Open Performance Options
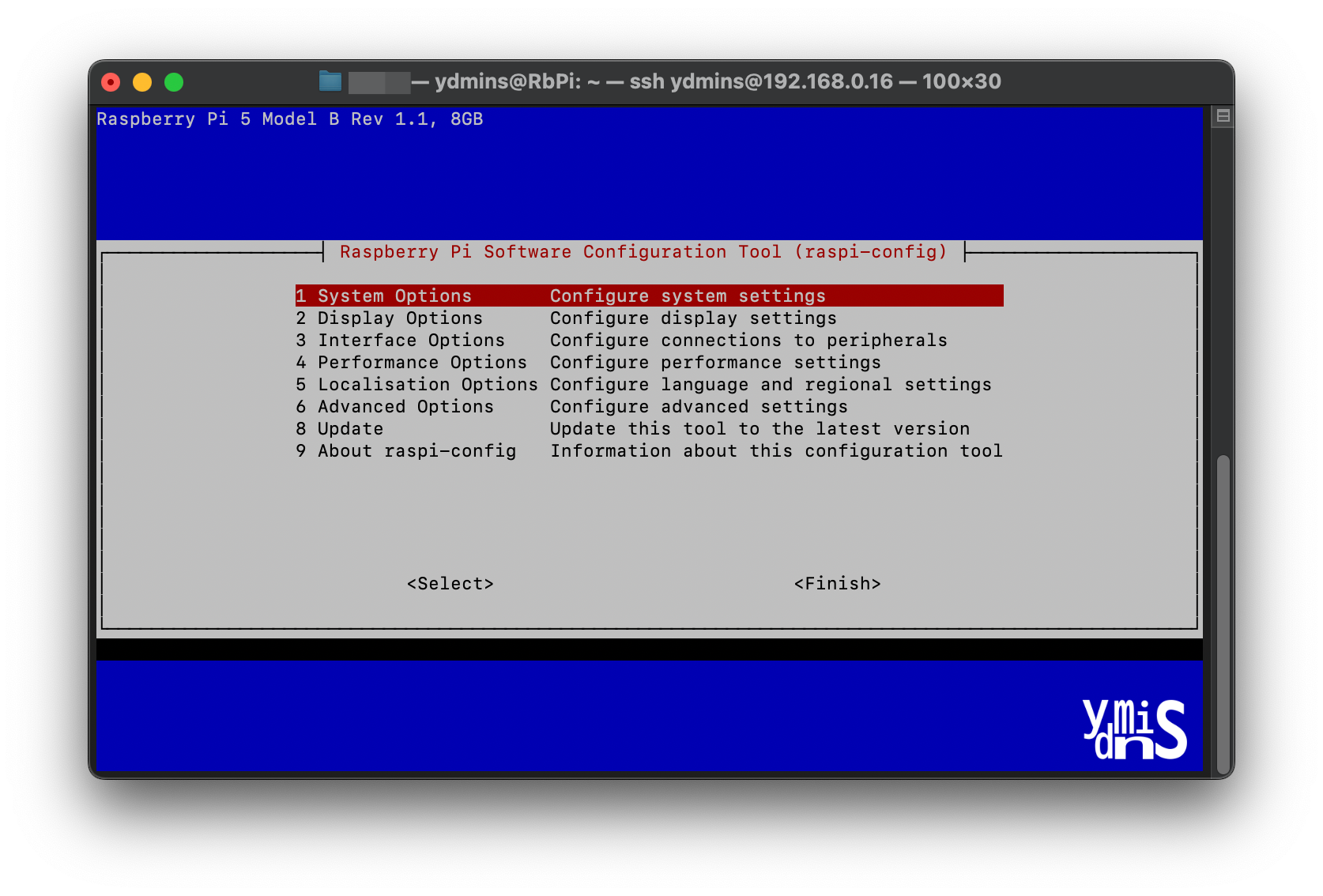The height and width of the screenshot is (896, 1323). (x=421, y=362)
